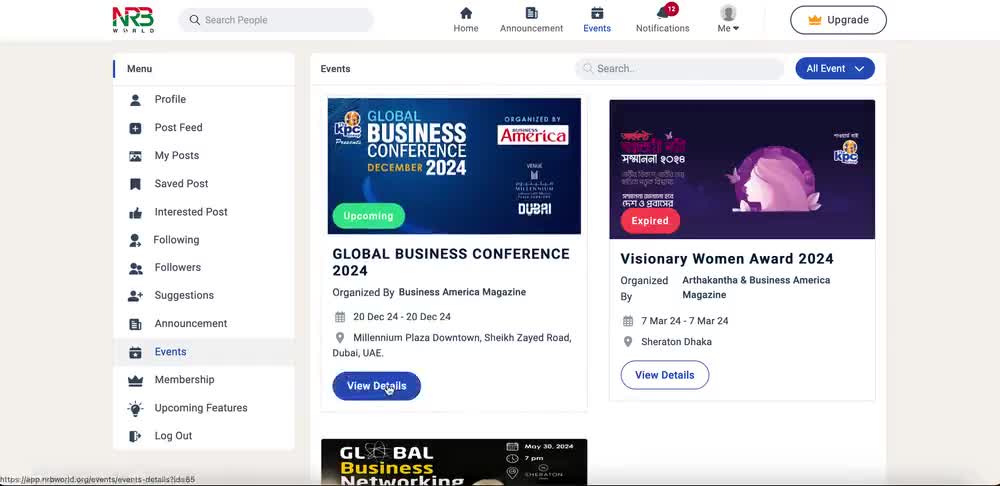Viewport: 1000px width, 486px height.
Task: Open Membership from the sidebar menu
Action: coord(184,379)
